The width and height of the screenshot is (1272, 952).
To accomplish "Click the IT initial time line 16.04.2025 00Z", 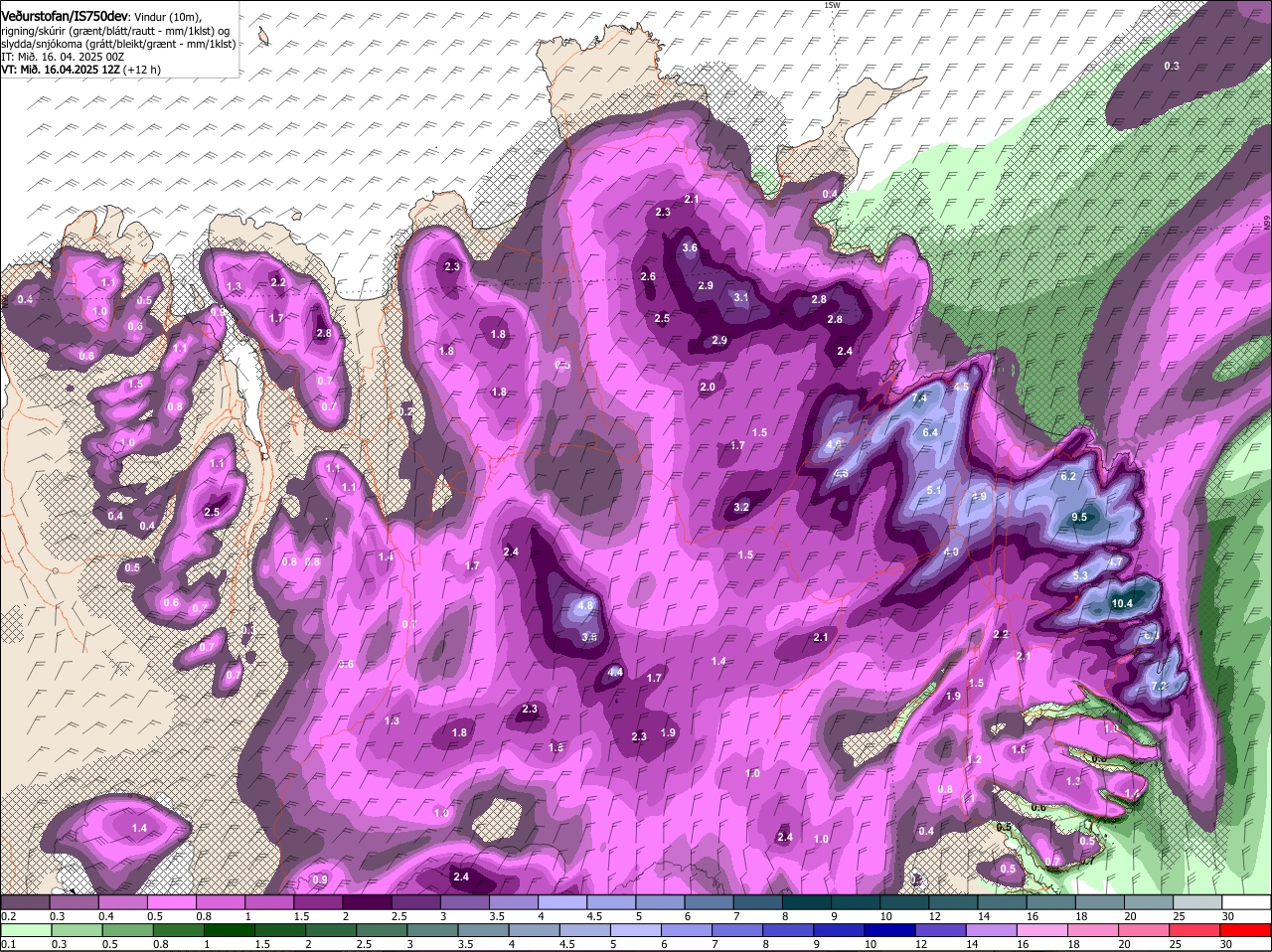I will tap(63, 57).
